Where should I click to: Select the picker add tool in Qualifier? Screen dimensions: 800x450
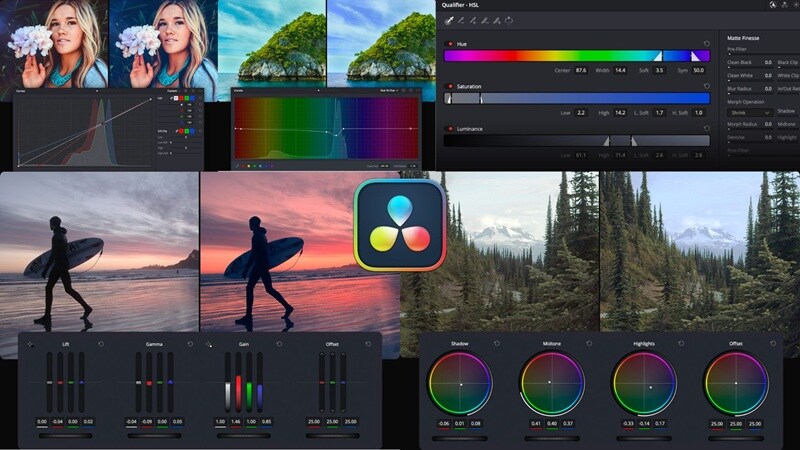click(473, 20)
